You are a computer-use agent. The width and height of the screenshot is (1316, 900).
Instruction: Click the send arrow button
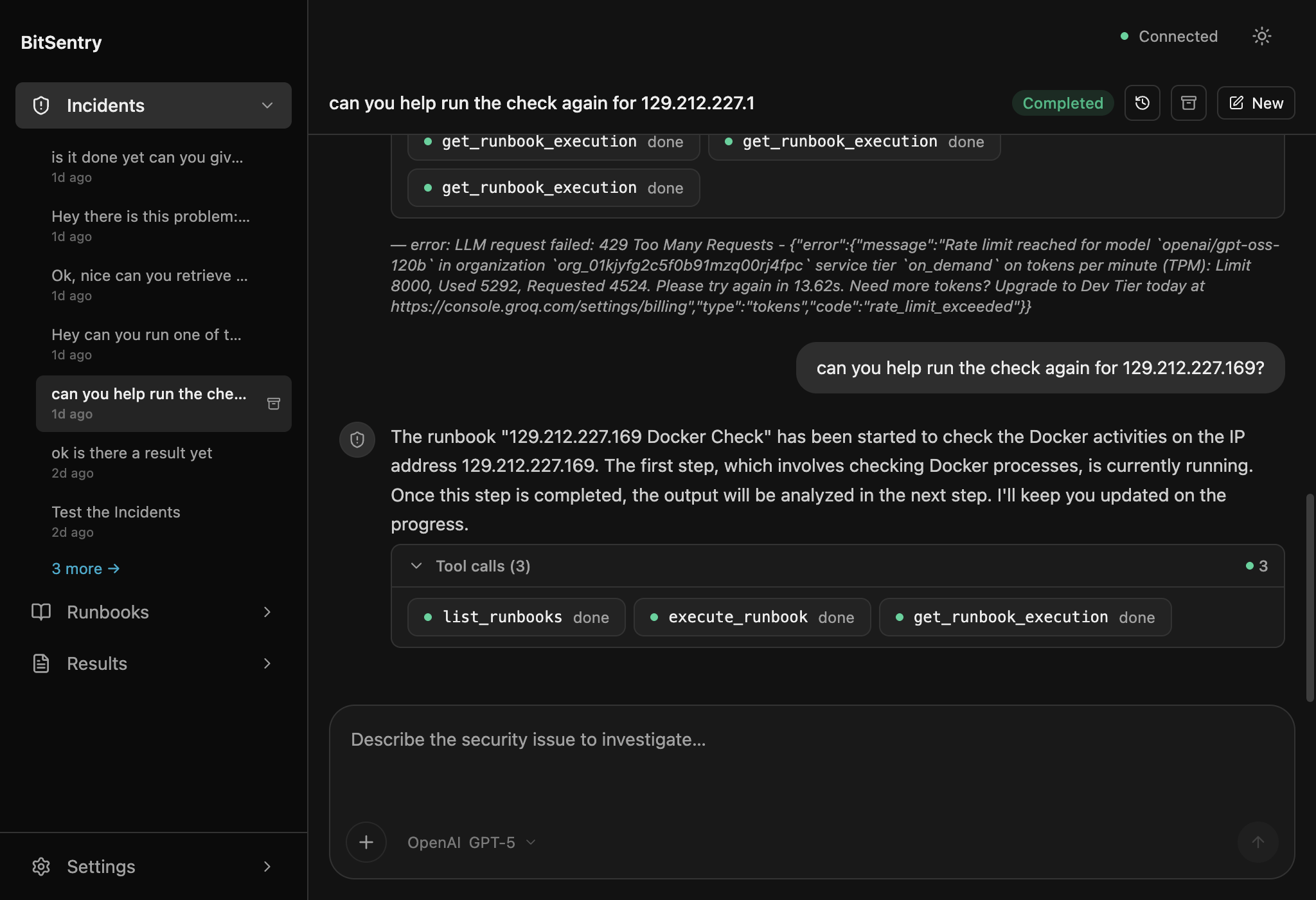coord(1258,842)
